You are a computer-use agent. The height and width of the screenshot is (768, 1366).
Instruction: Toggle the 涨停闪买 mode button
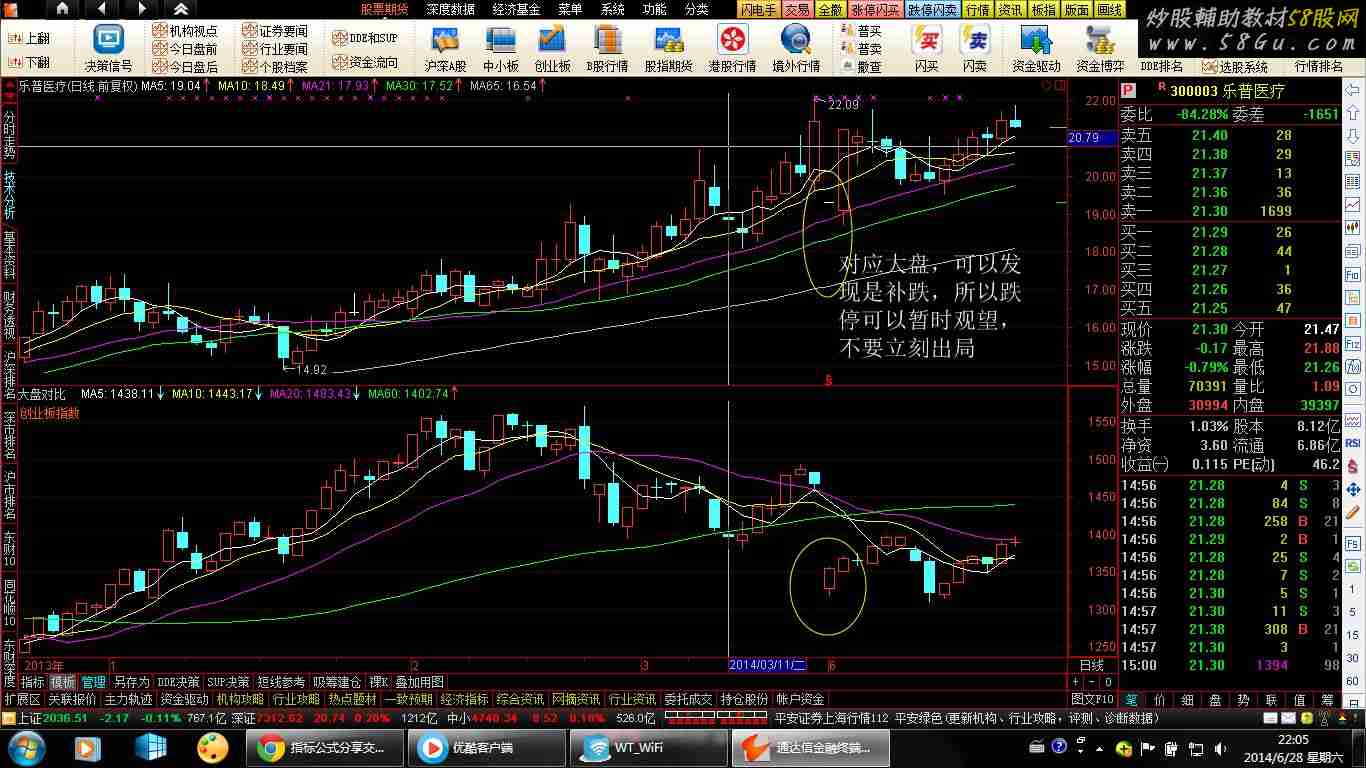(x=881, y=9)
